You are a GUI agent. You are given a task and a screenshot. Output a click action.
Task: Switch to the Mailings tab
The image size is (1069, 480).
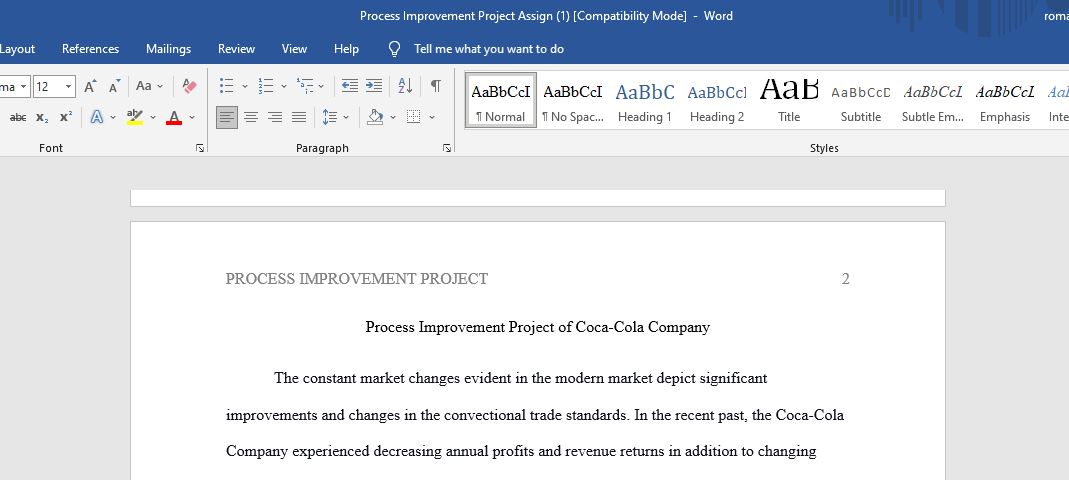168,49
